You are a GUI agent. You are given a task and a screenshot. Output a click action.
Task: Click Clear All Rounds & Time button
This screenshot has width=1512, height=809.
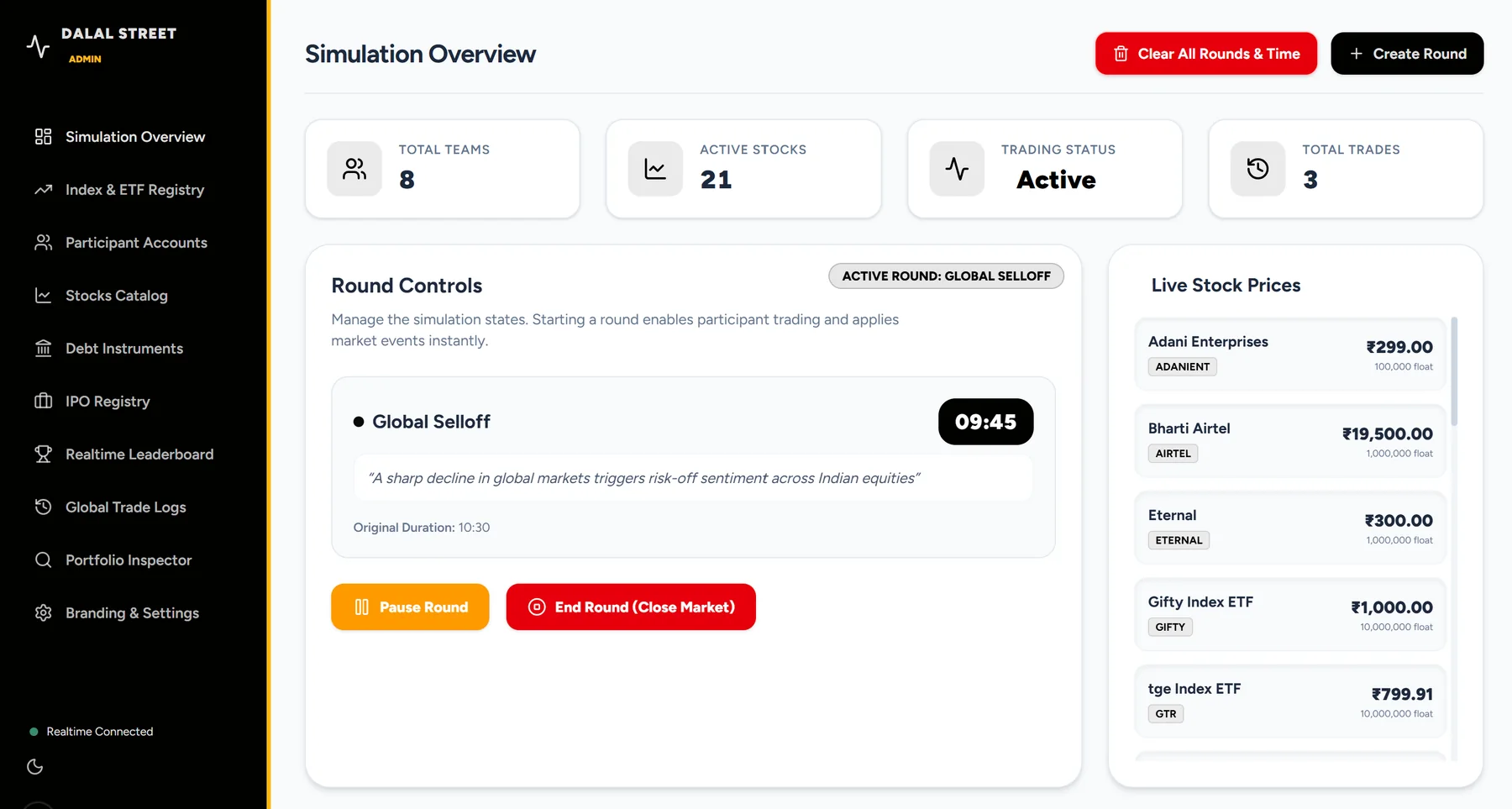(x=1205, y=54)
